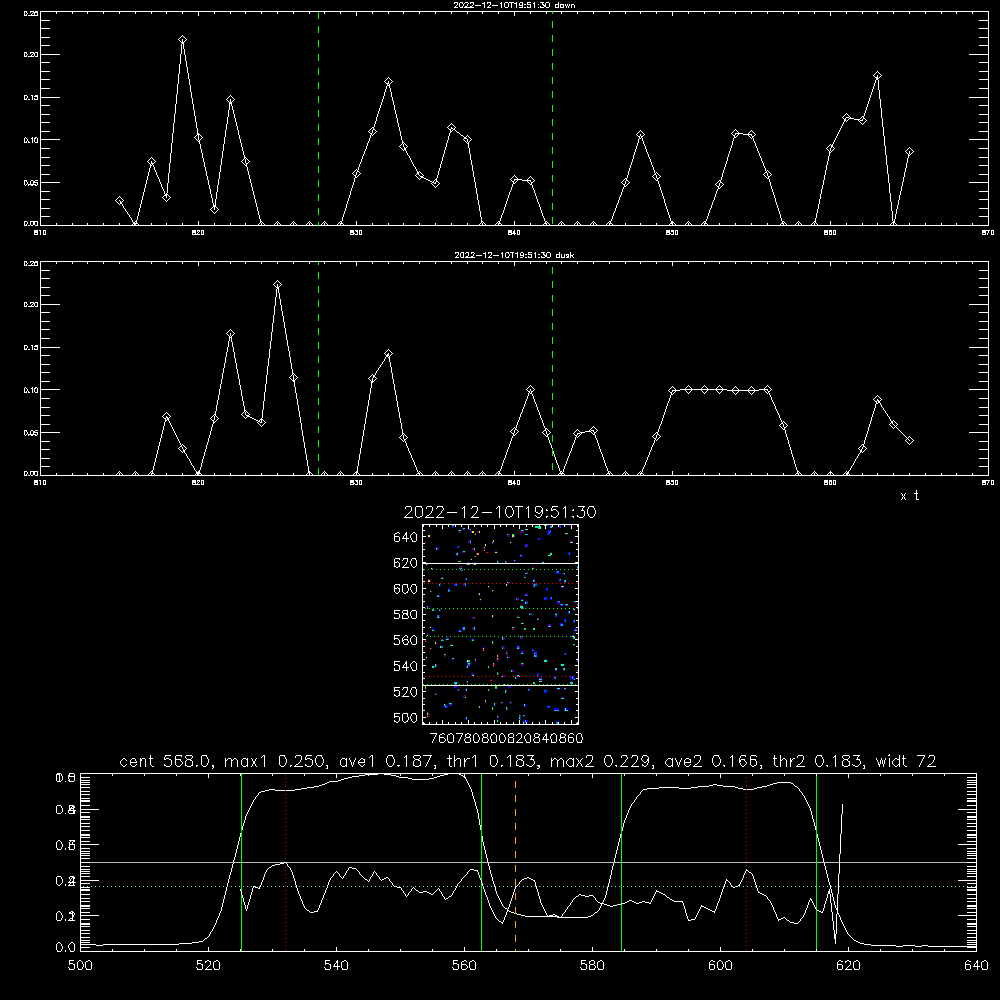Click the lower white horizontal line in center image
This screenshot has width=1000, height=1000.
pos(500,685)
